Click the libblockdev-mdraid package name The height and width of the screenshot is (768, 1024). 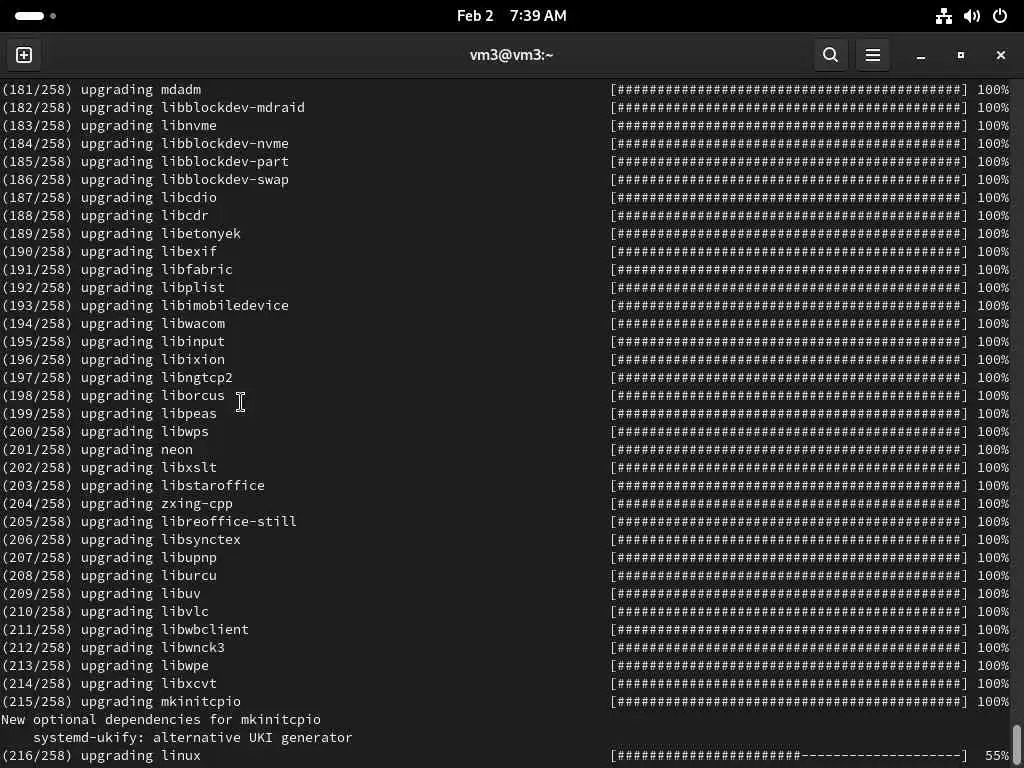click(232, 108)
